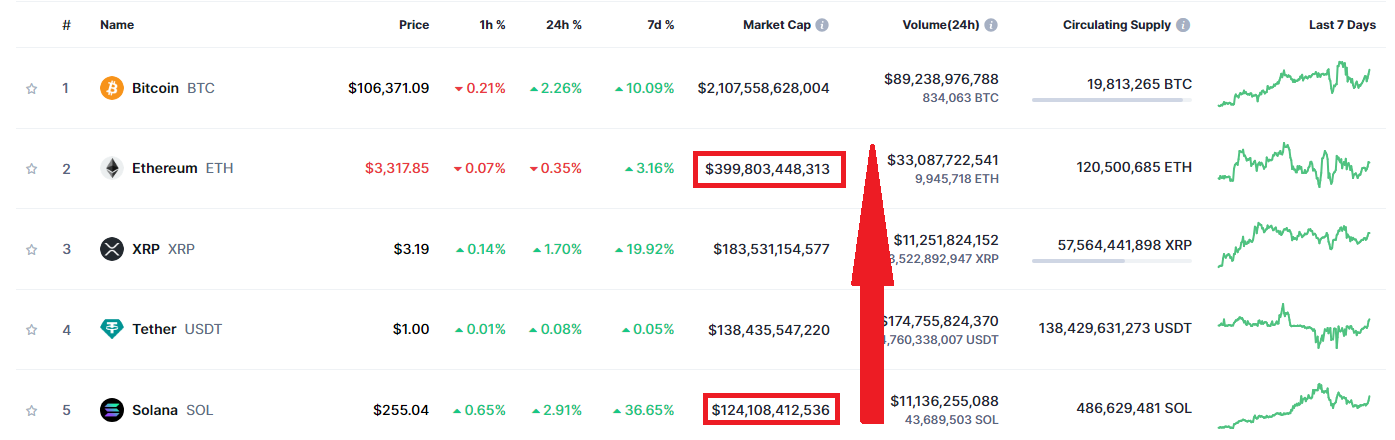Click the Circulating Supply info icon

pos(1183,25)
